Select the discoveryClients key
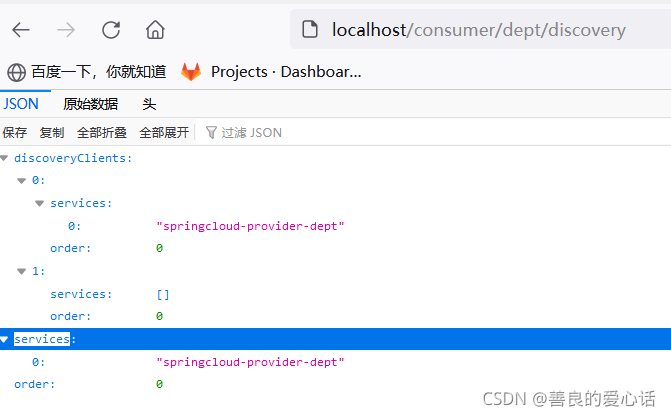 click(x=73, y=158)
